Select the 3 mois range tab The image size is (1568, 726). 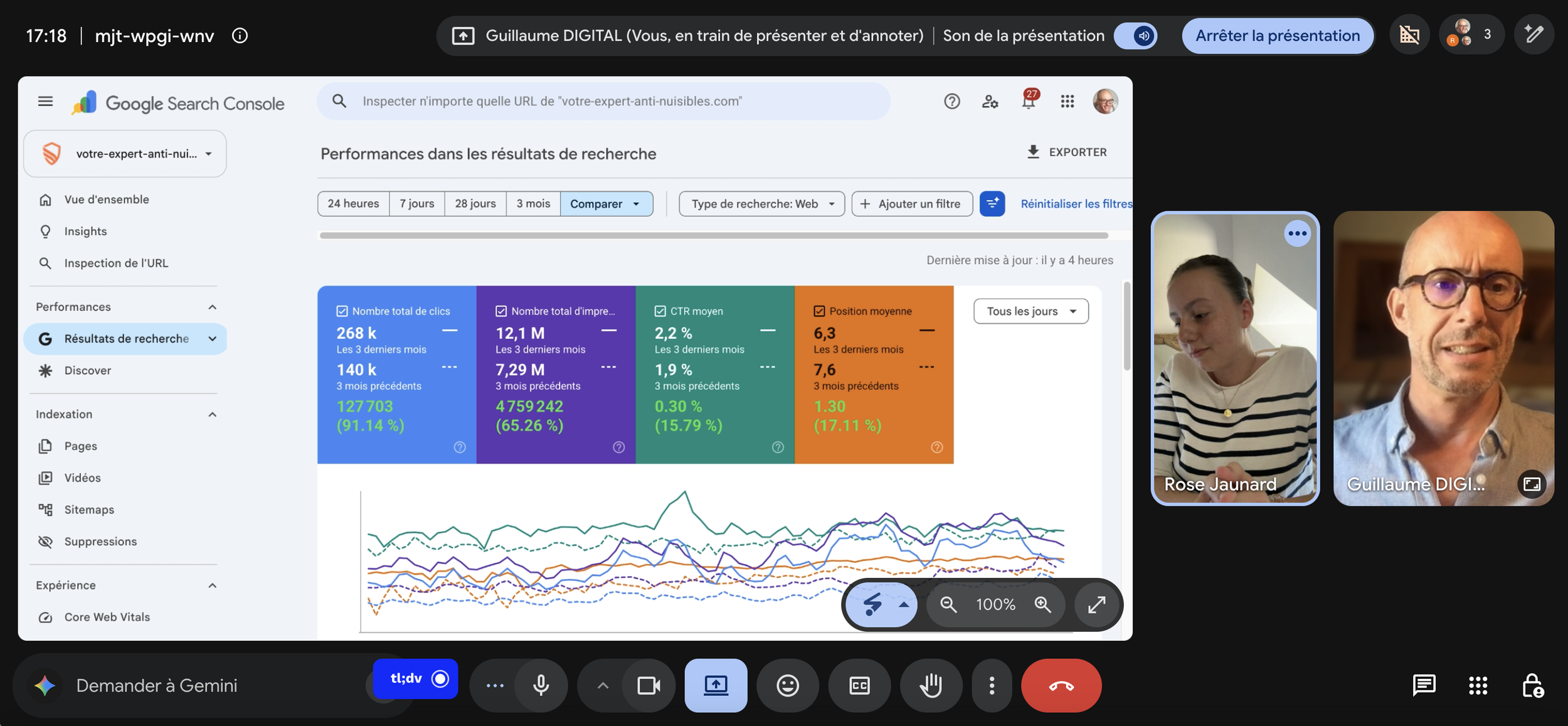[x=533, y=204]
